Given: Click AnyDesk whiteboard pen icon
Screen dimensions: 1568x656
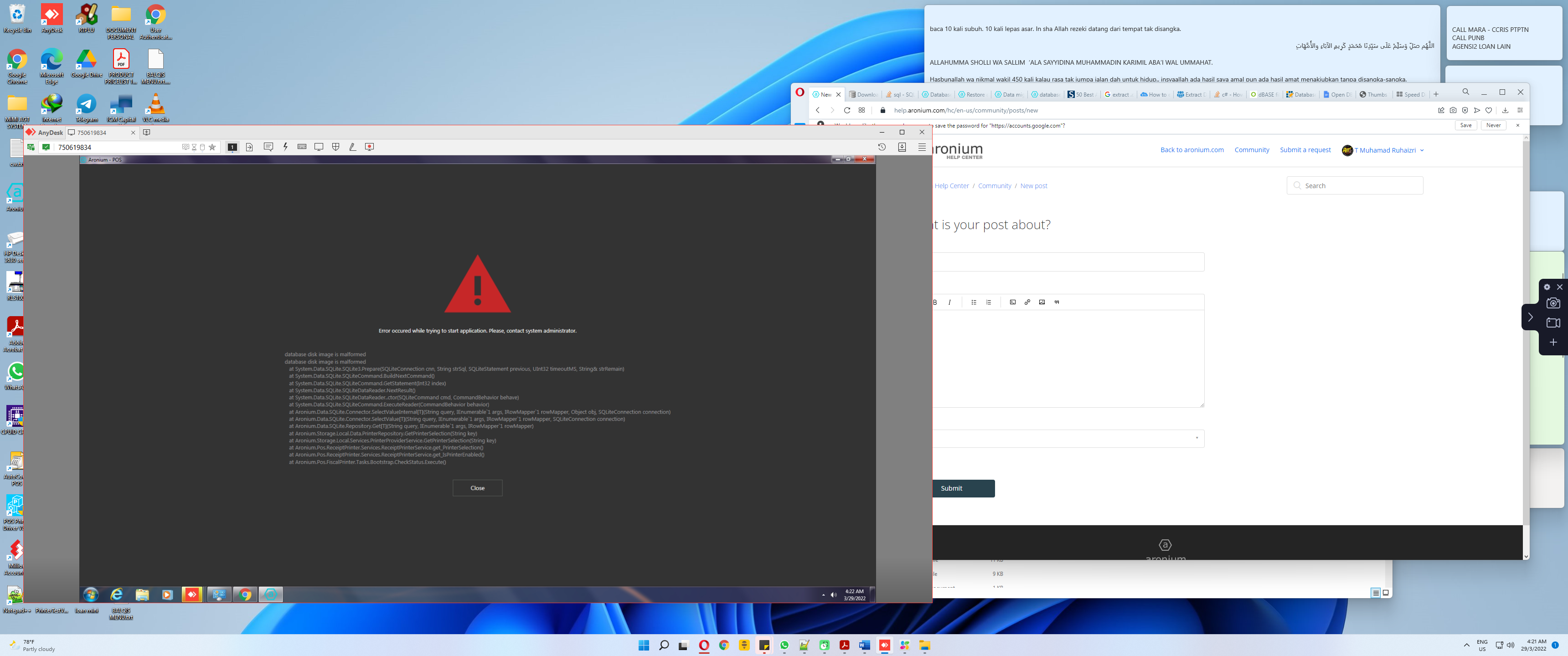Looking at the screenshot, I should pos(352,147).
